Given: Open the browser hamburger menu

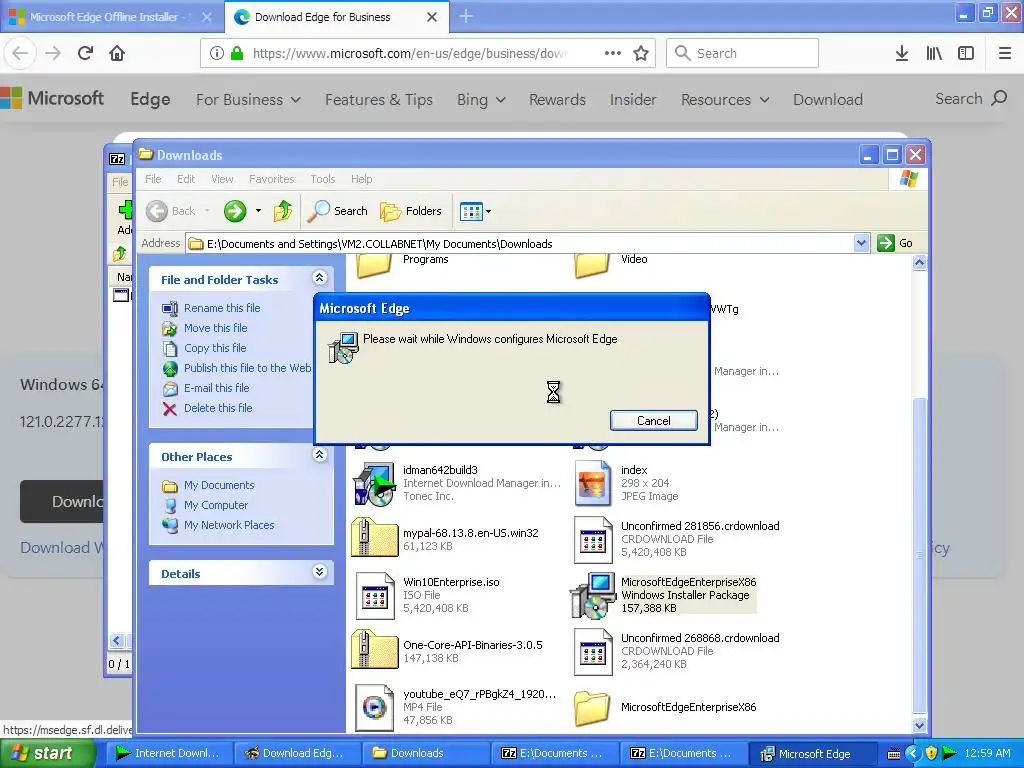Looking at the screenshot, I should tap(1005, 53).
